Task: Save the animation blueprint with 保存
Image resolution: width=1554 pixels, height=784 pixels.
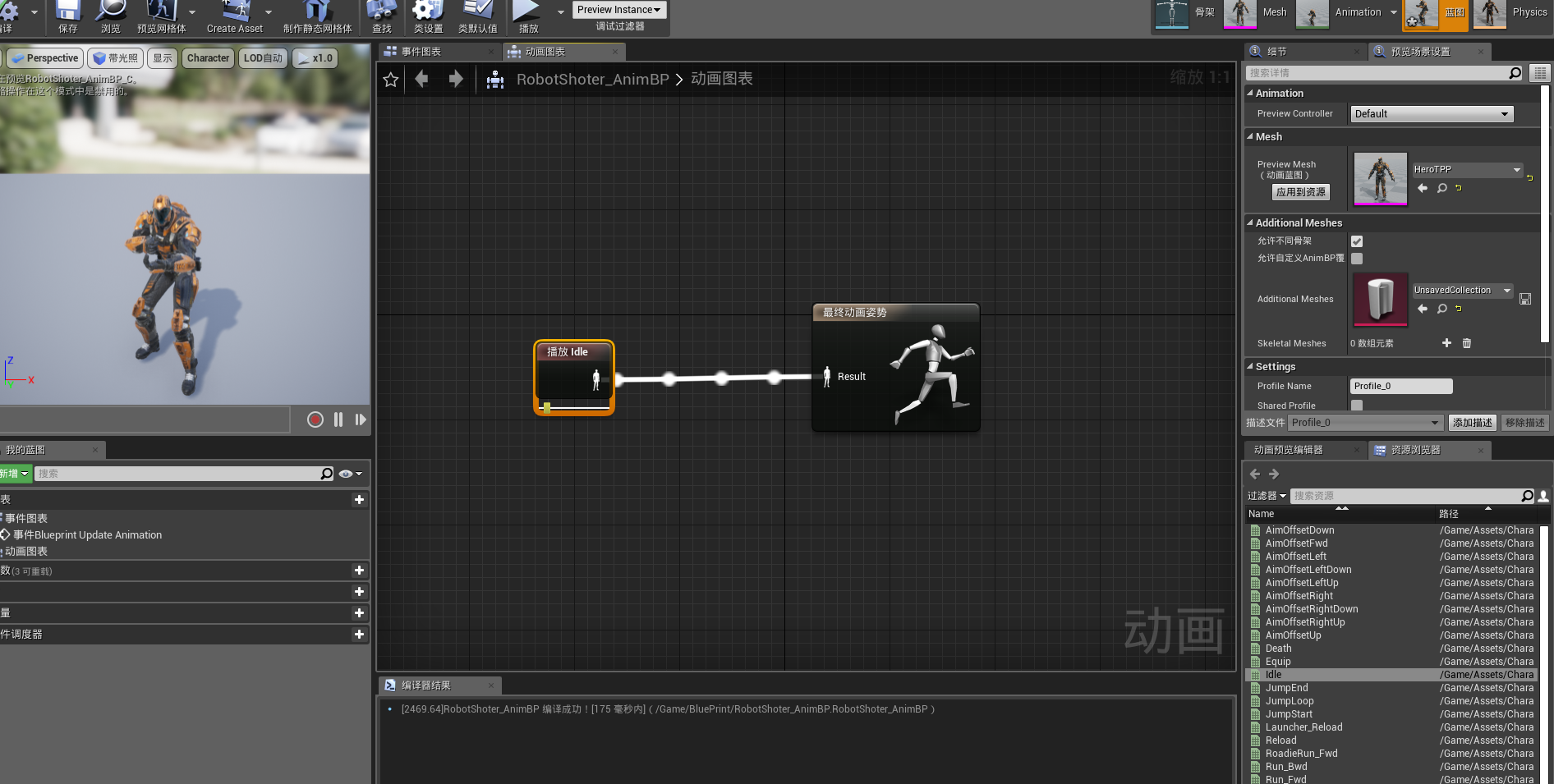Action: tap(67, 15)
